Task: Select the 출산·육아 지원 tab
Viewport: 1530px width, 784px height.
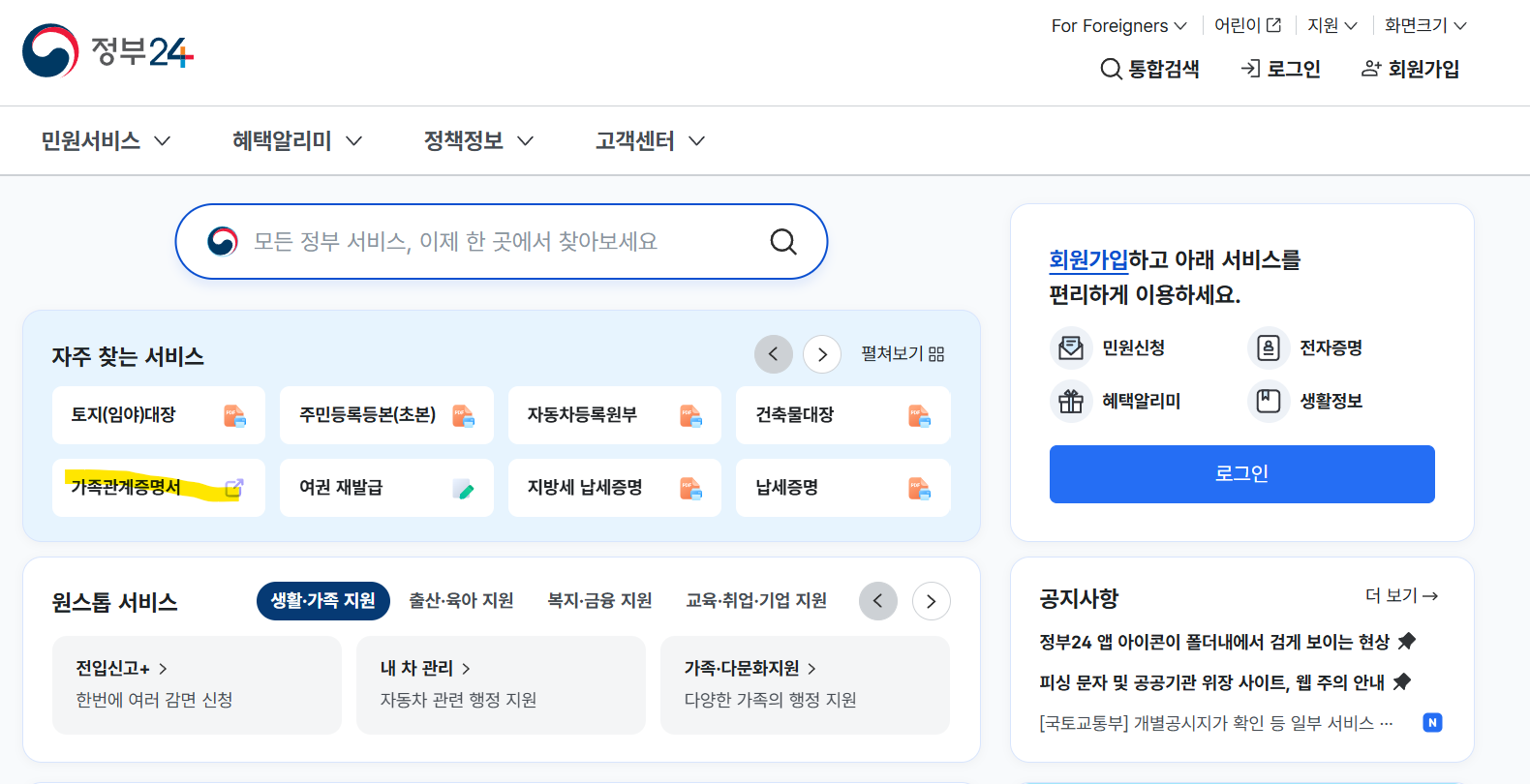Action: point(461,601)
